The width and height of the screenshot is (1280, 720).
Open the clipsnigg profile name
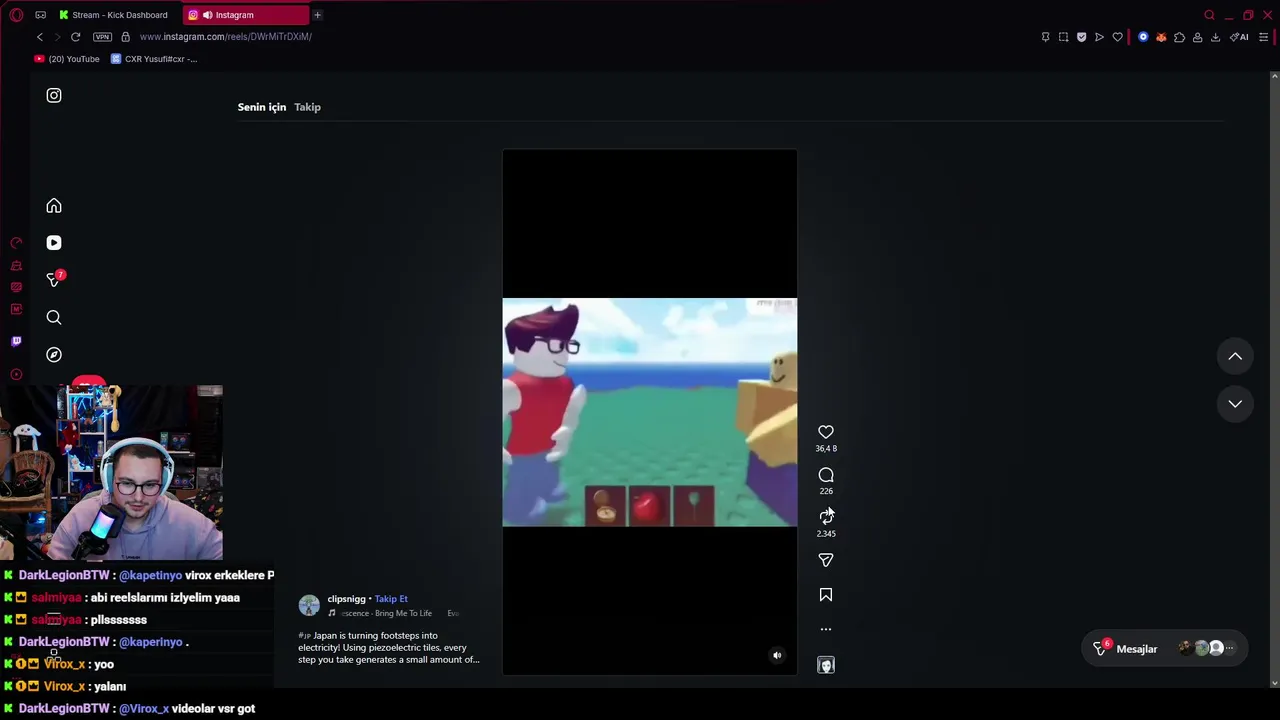(x=346, y=599)
